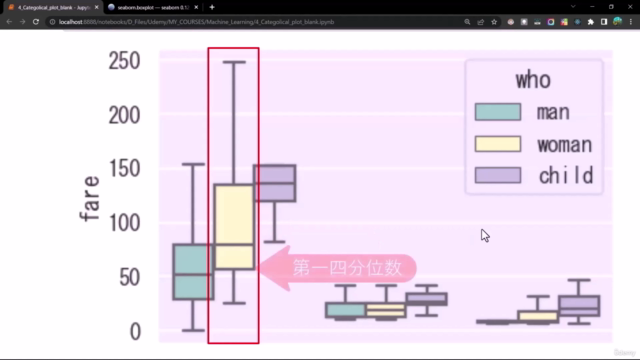Screen dimensions: 640x360
Task: Click the 'man' legend label
Action: (x=553, y=112)
